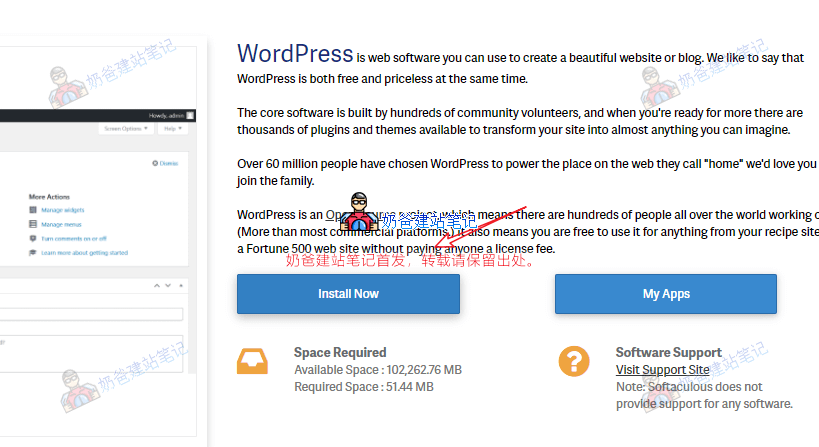Click the comments icon beside Turn comments
Screen dimensions: 819x447
(x=33, y=239)
